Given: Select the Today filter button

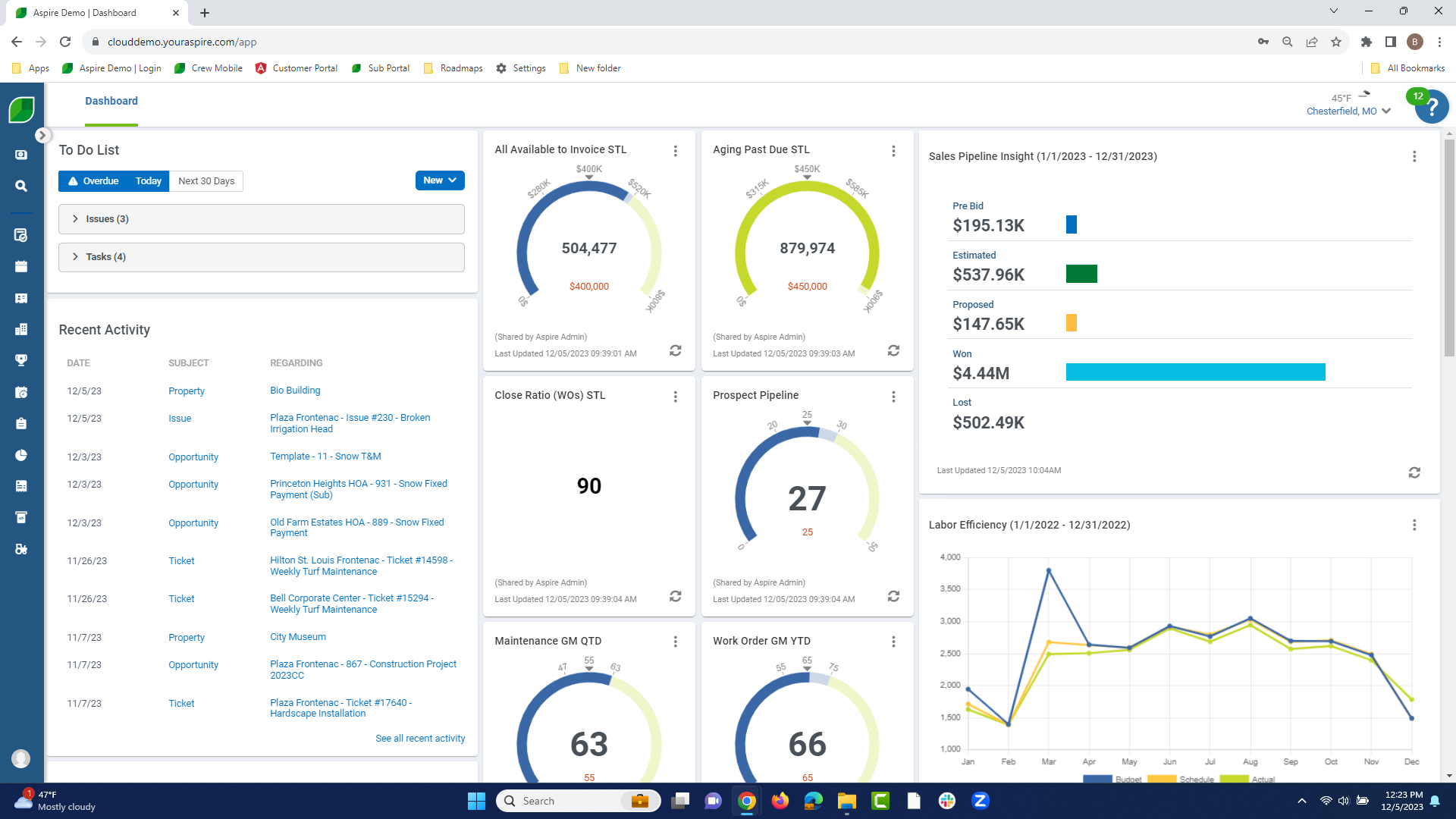Looking at the screenshot, I should click(148, 181).
